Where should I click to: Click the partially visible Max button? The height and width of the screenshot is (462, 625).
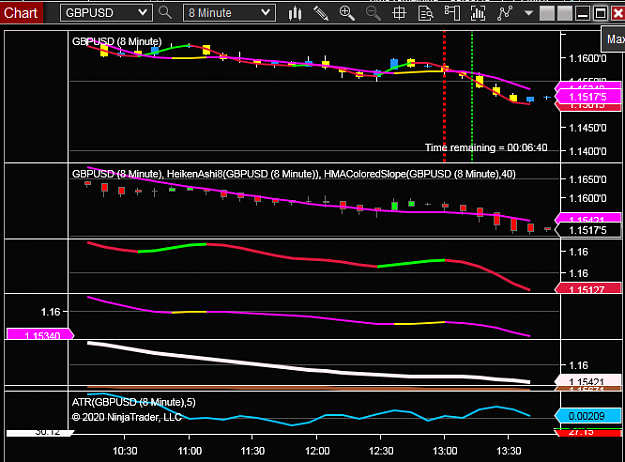(x=614, y=39)
